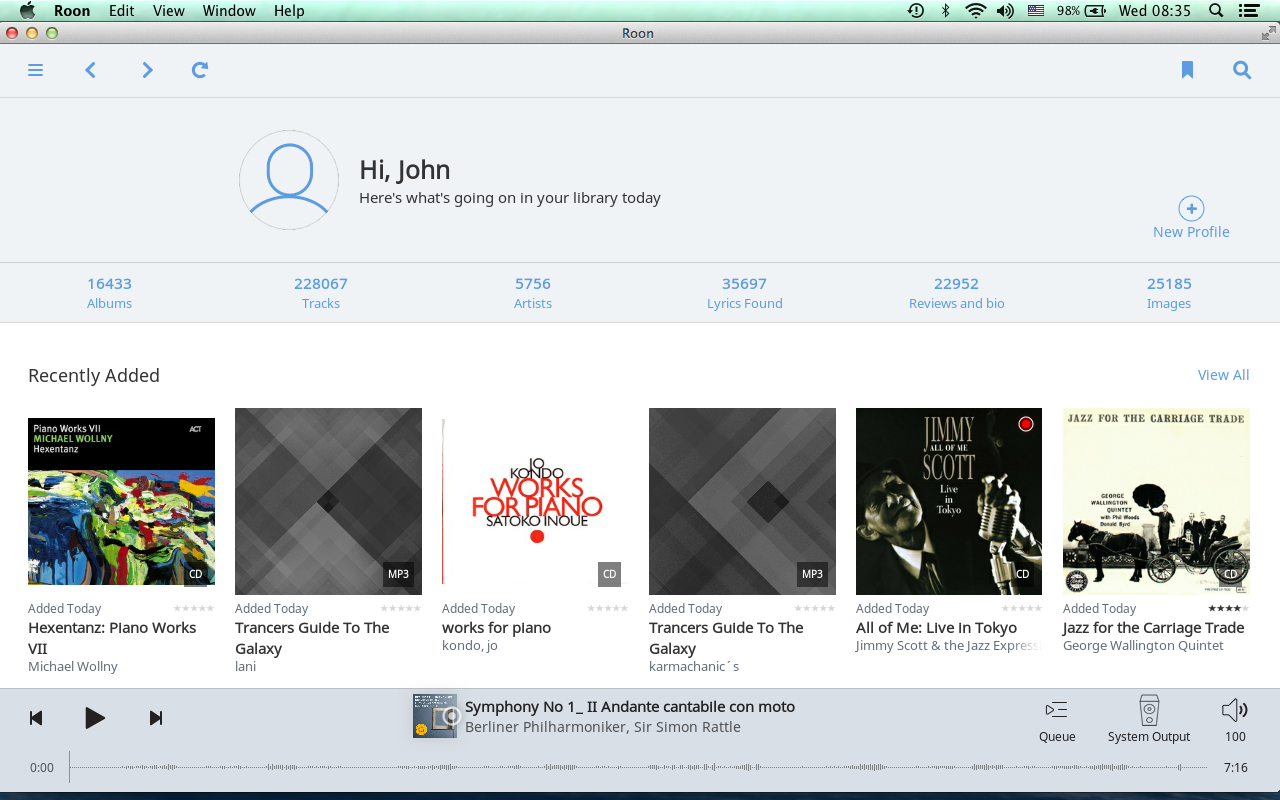
Task: Open the hamburger navigation menu
Action: point(36,70)
